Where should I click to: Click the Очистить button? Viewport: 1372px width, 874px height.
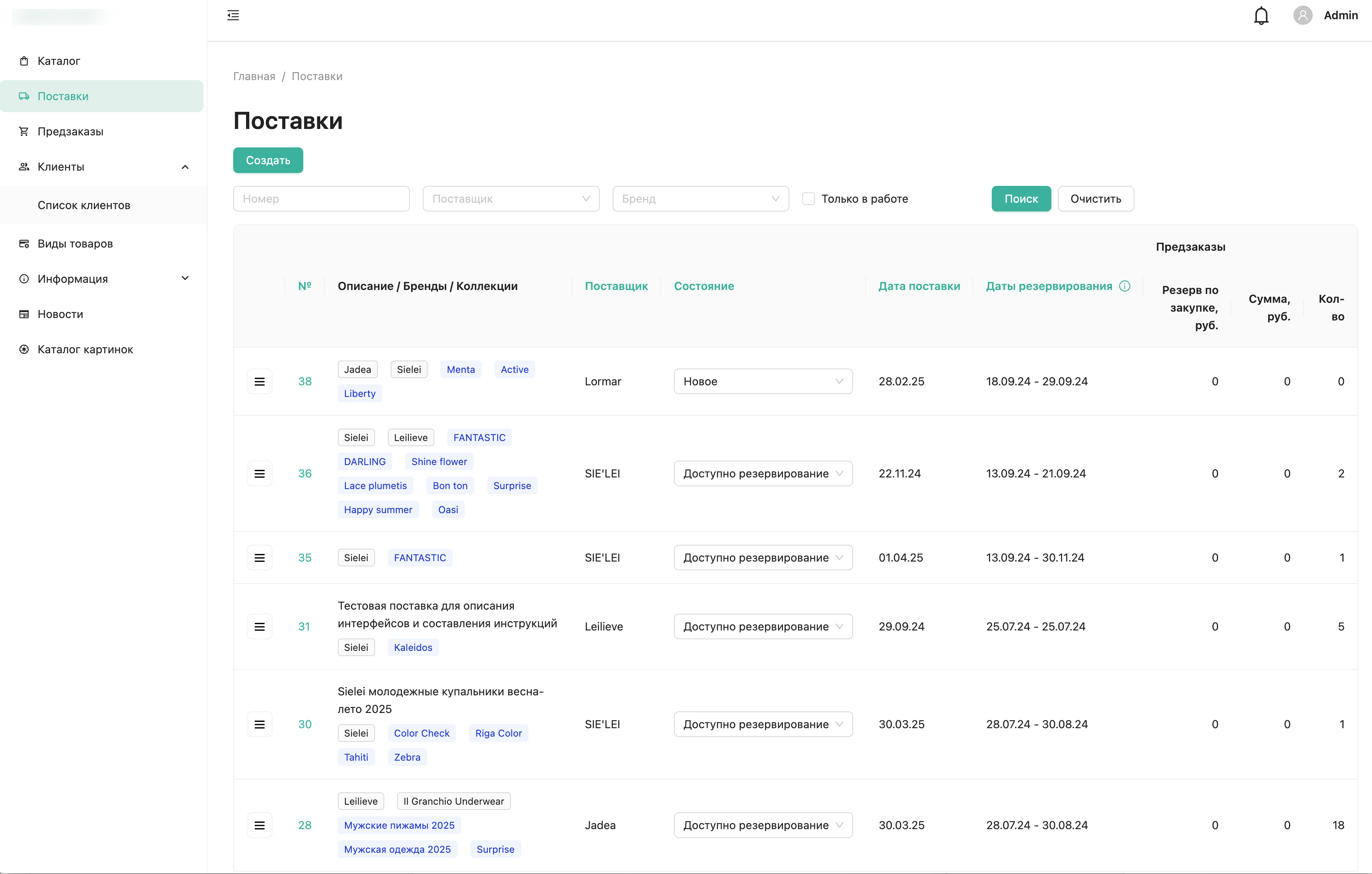pos(1095,199)
